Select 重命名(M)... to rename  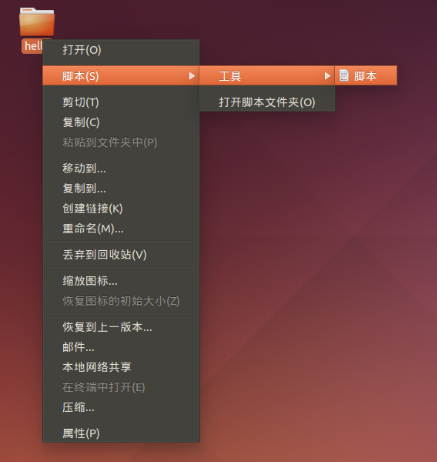121,229
